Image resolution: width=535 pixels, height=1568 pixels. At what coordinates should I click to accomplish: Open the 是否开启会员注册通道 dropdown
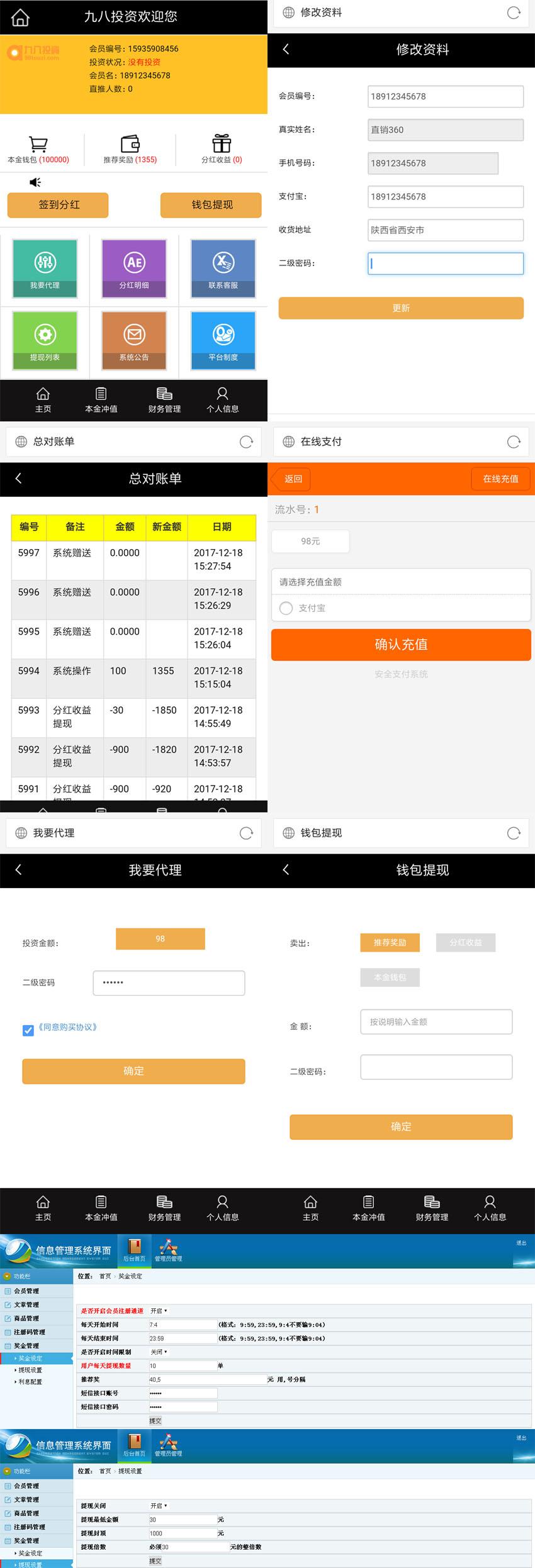159,1311
